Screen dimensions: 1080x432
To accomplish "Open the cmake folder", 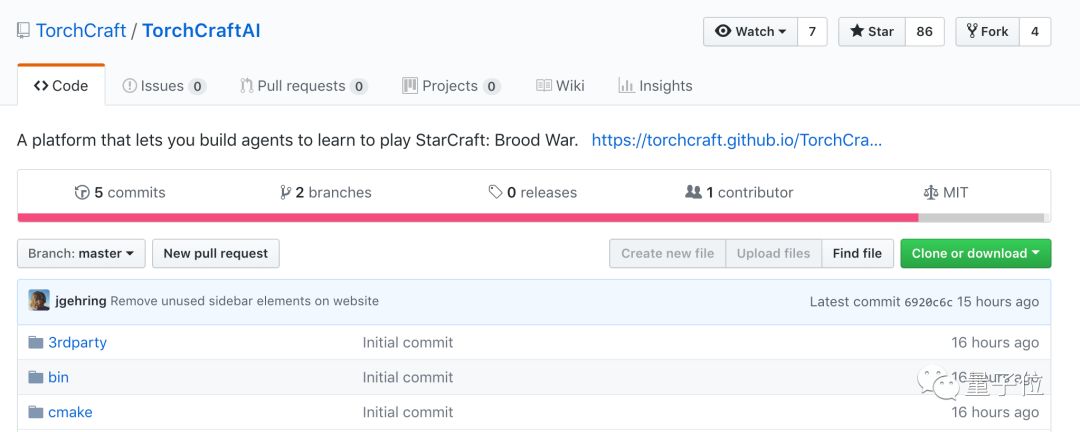I will 70,412.
